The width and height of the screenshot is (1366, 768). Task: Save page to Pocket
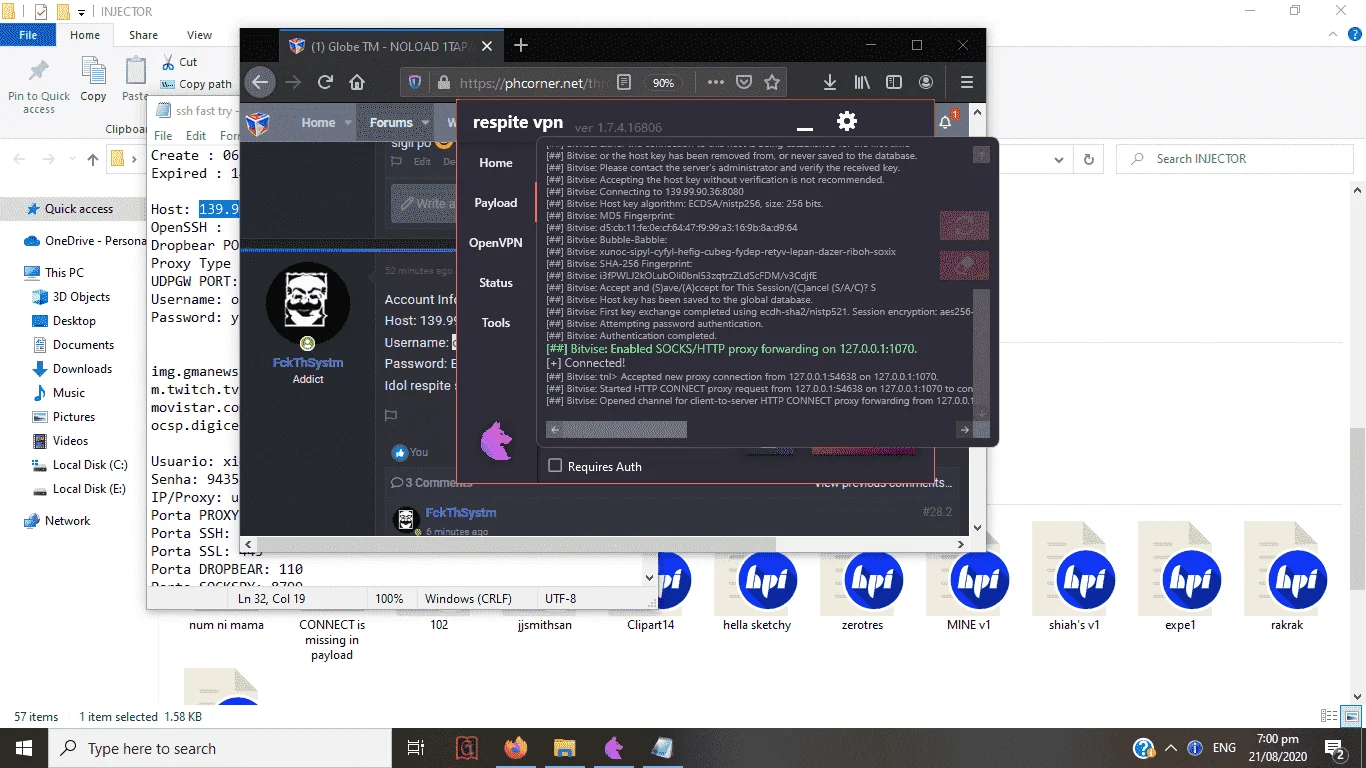point(743,83)
